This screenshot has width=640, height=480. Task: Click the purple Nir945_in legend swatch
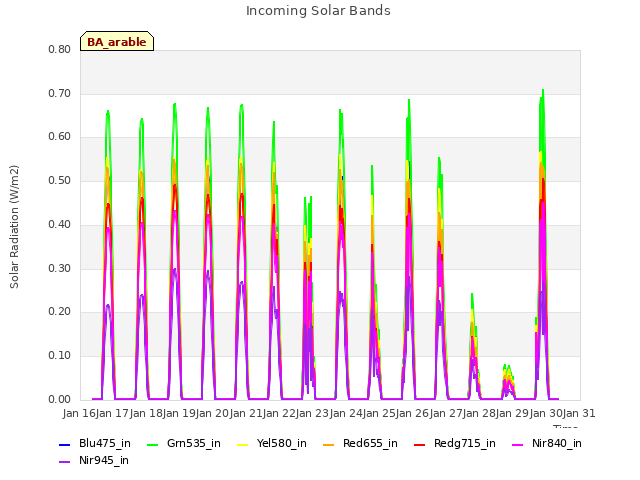65,462
